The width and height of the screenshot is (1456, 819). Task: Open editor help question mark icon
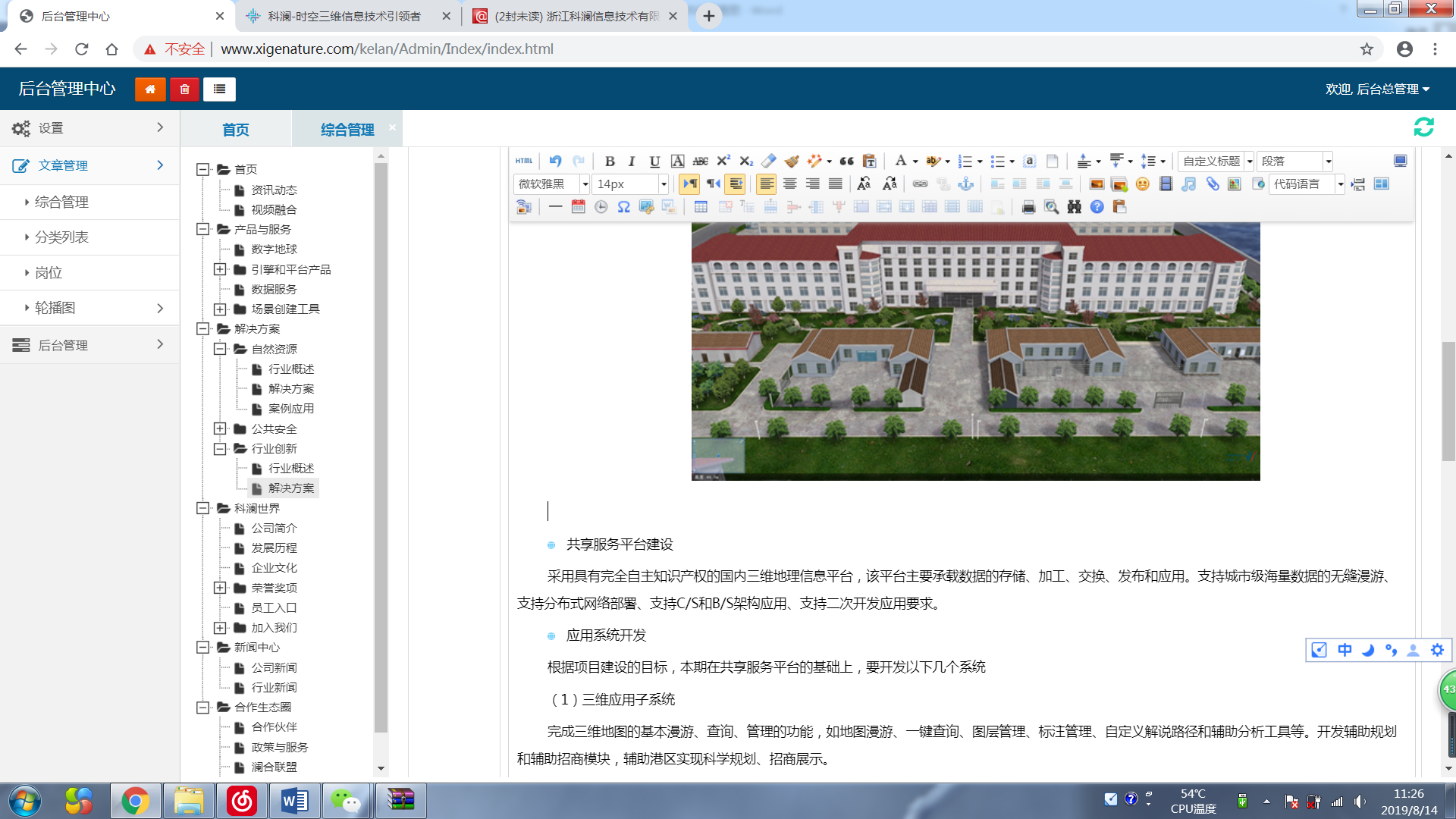click(1097, 207)
